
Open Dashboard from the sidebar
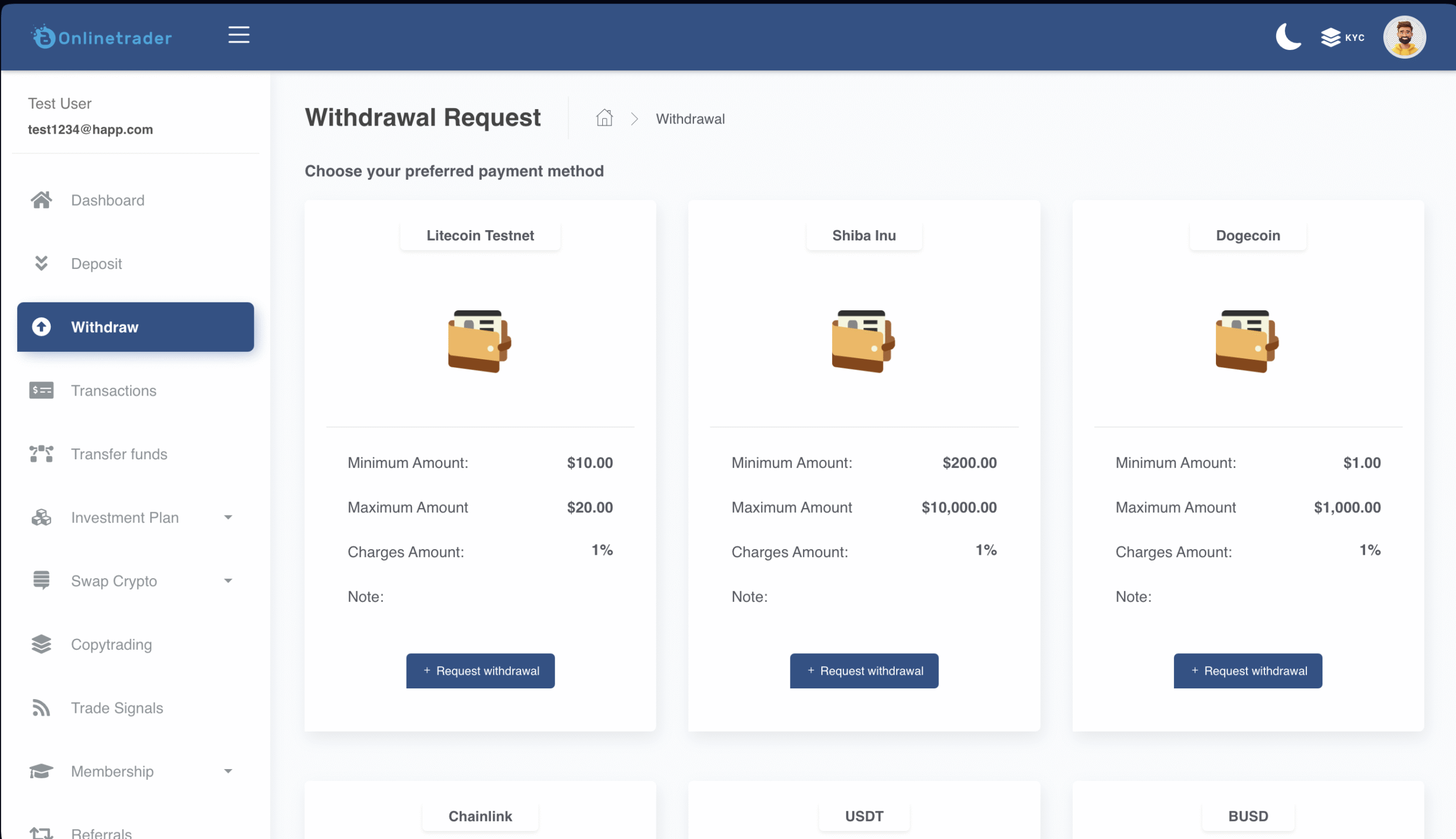tap(135, 200)
